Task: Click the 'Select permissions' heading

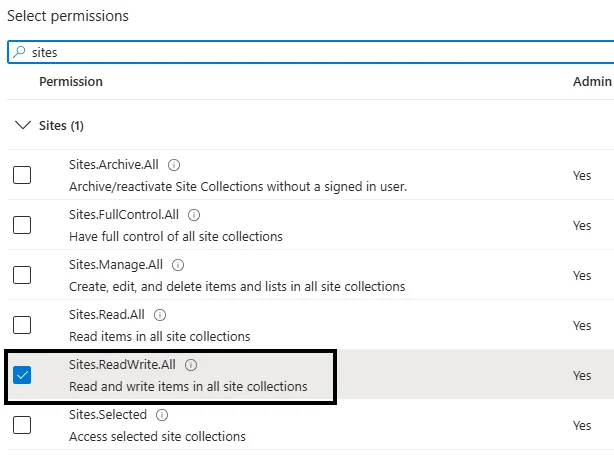Action: (68, 16)
